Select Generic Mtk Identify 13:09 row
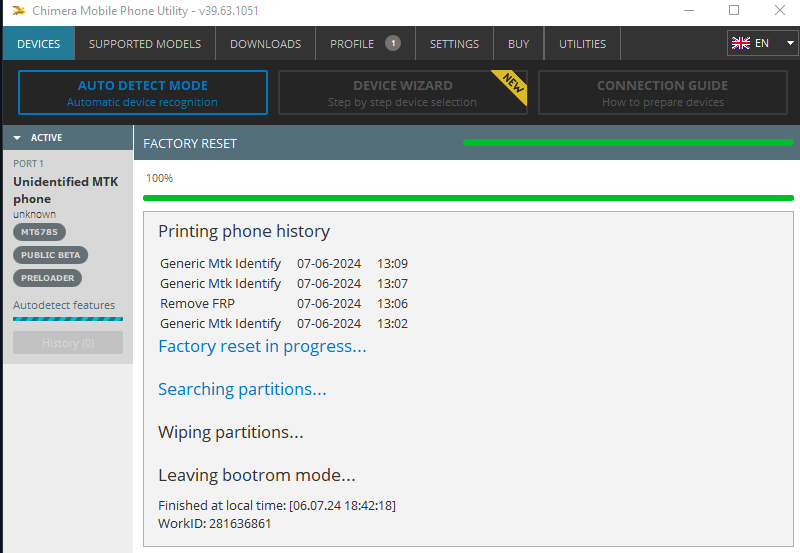 284,264
